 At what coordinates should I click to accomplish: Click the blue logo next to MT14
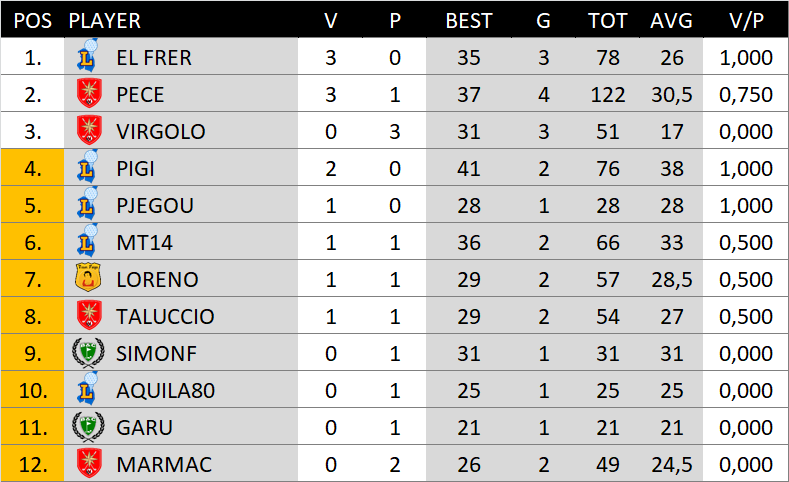click(89, 242)
